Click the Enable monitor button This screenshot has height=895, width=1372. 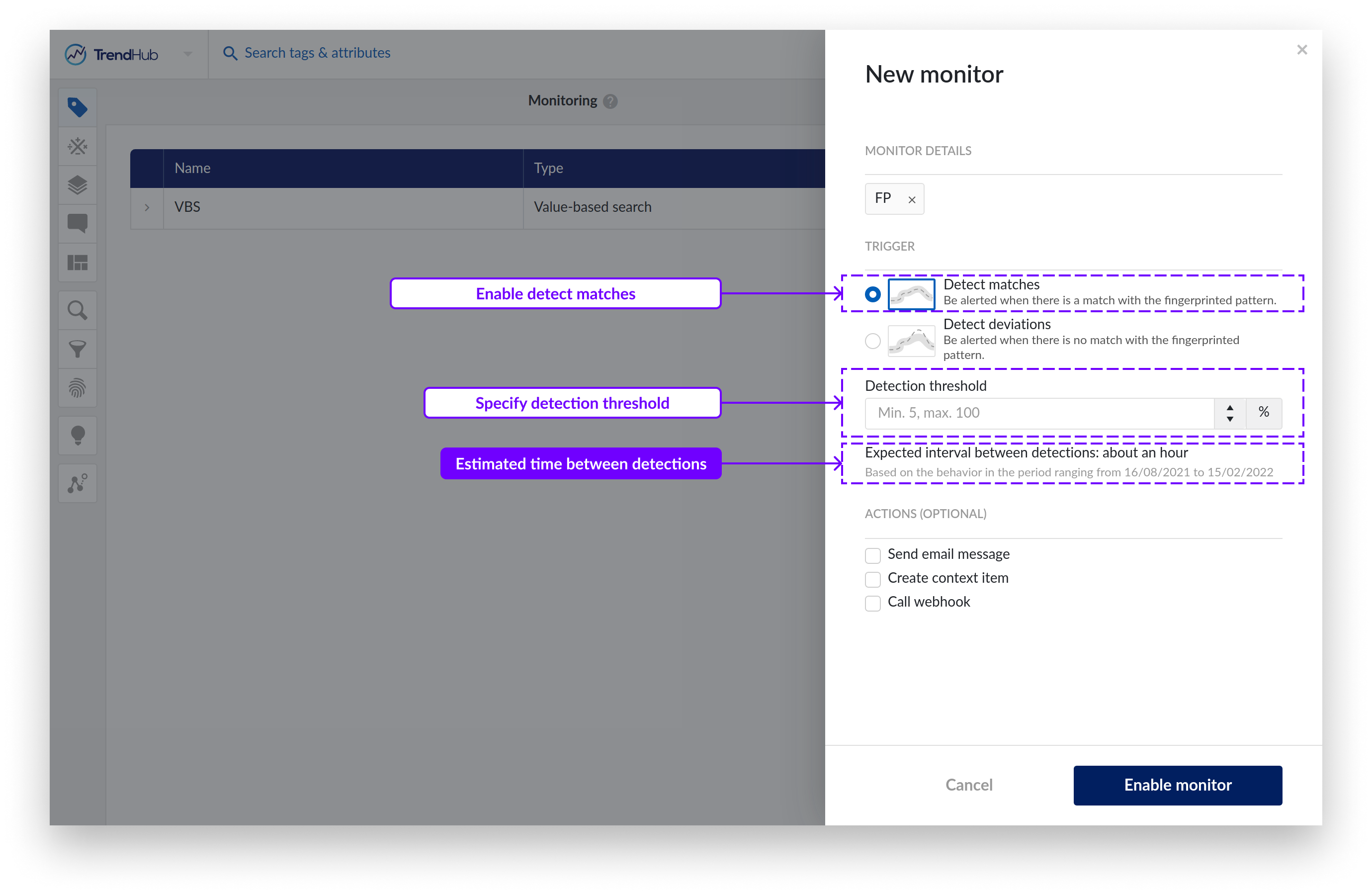1177,785
